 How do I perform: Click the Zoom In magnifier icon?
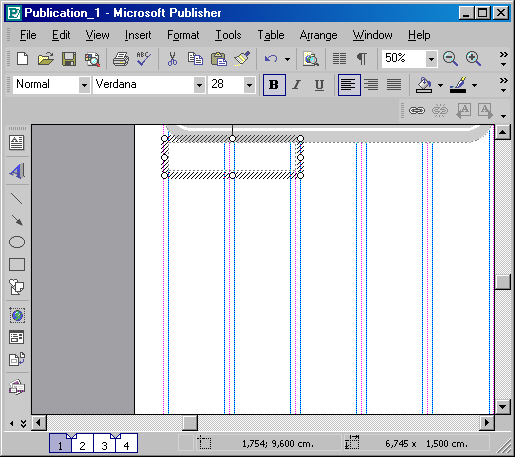coord(473,59)
